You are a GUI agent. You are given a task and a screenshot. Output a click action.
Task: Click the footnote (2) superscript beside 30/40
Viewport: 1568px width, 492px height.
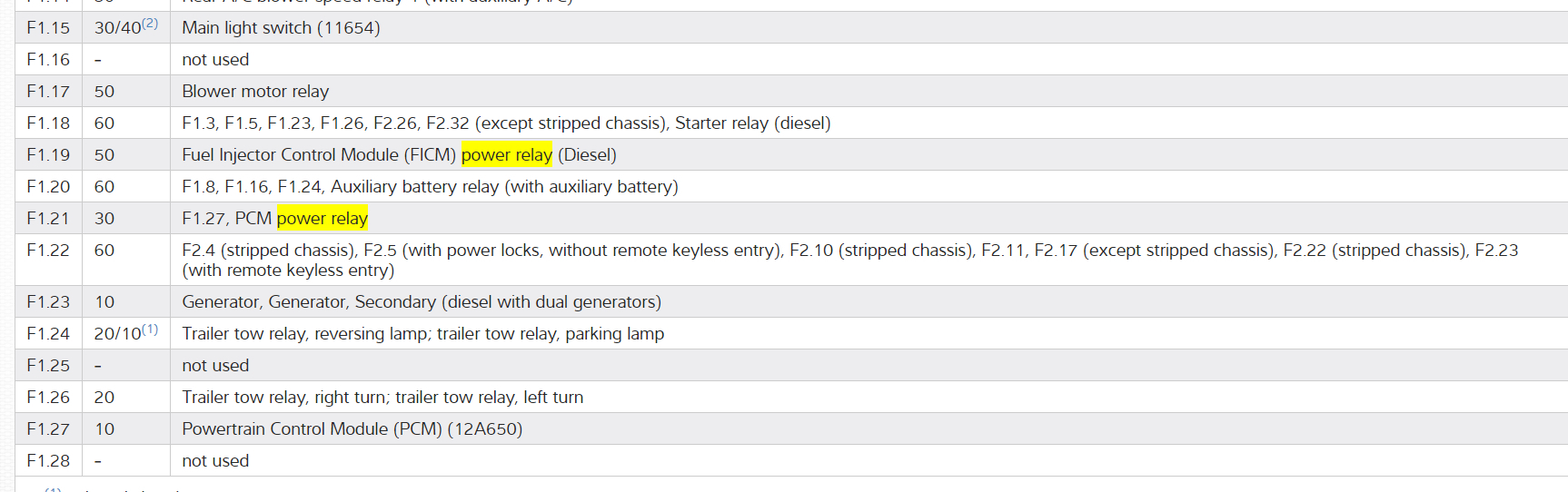[x=150, y=24]
